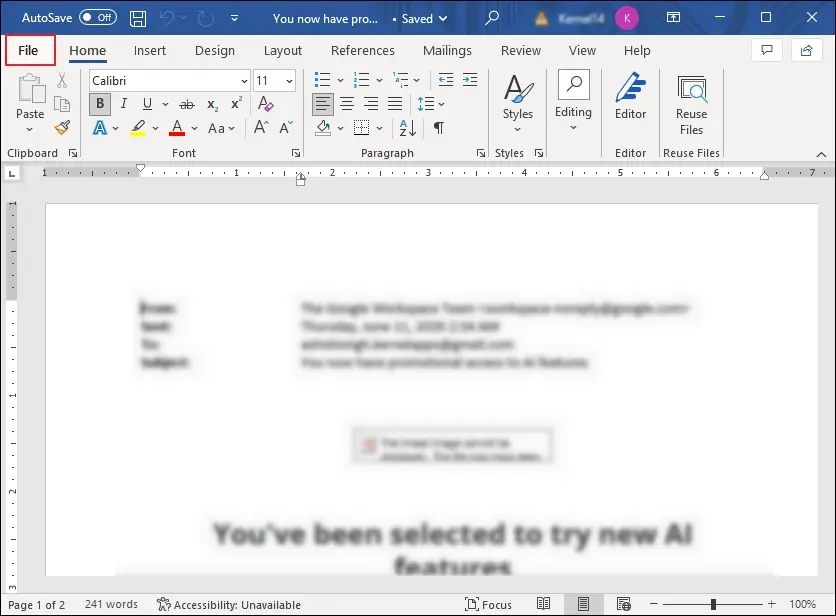Click Clear All Formatting icon
The width and height of the screenshot is (836, 616).
click(265, 104)
